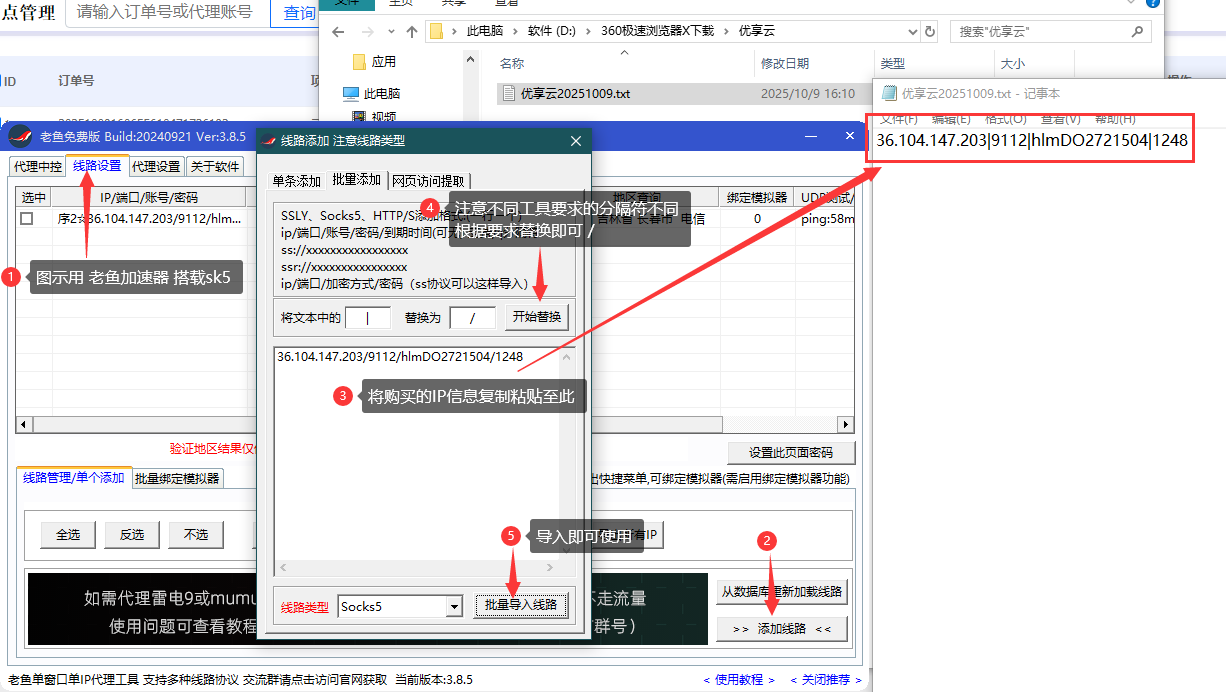
Task: Open the 线路类型 Socks5 dropdown
Action: coord(453,605)
